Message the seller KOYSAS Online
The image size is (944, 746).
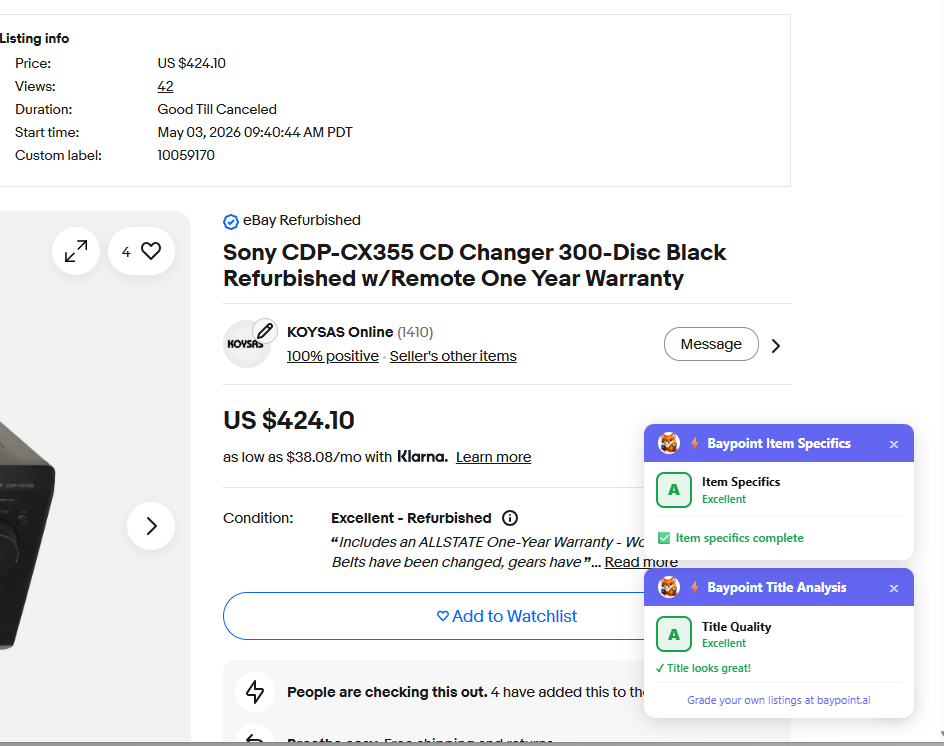click(711, 344)
